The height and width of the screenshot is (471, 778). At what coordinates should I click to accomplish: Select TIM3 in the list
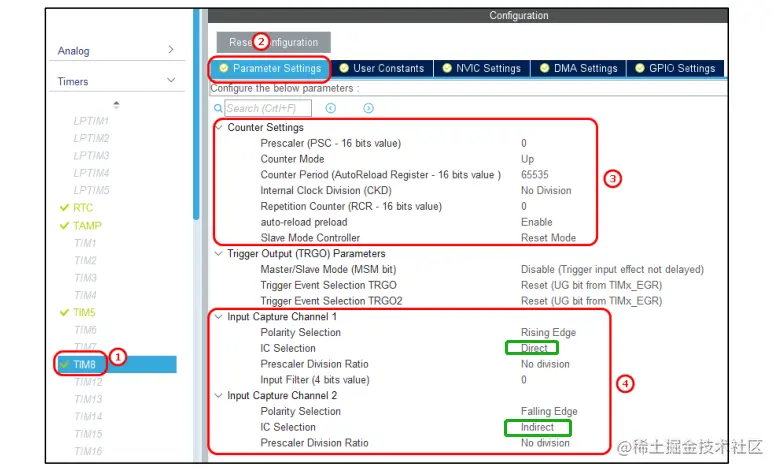coord(85,278)
